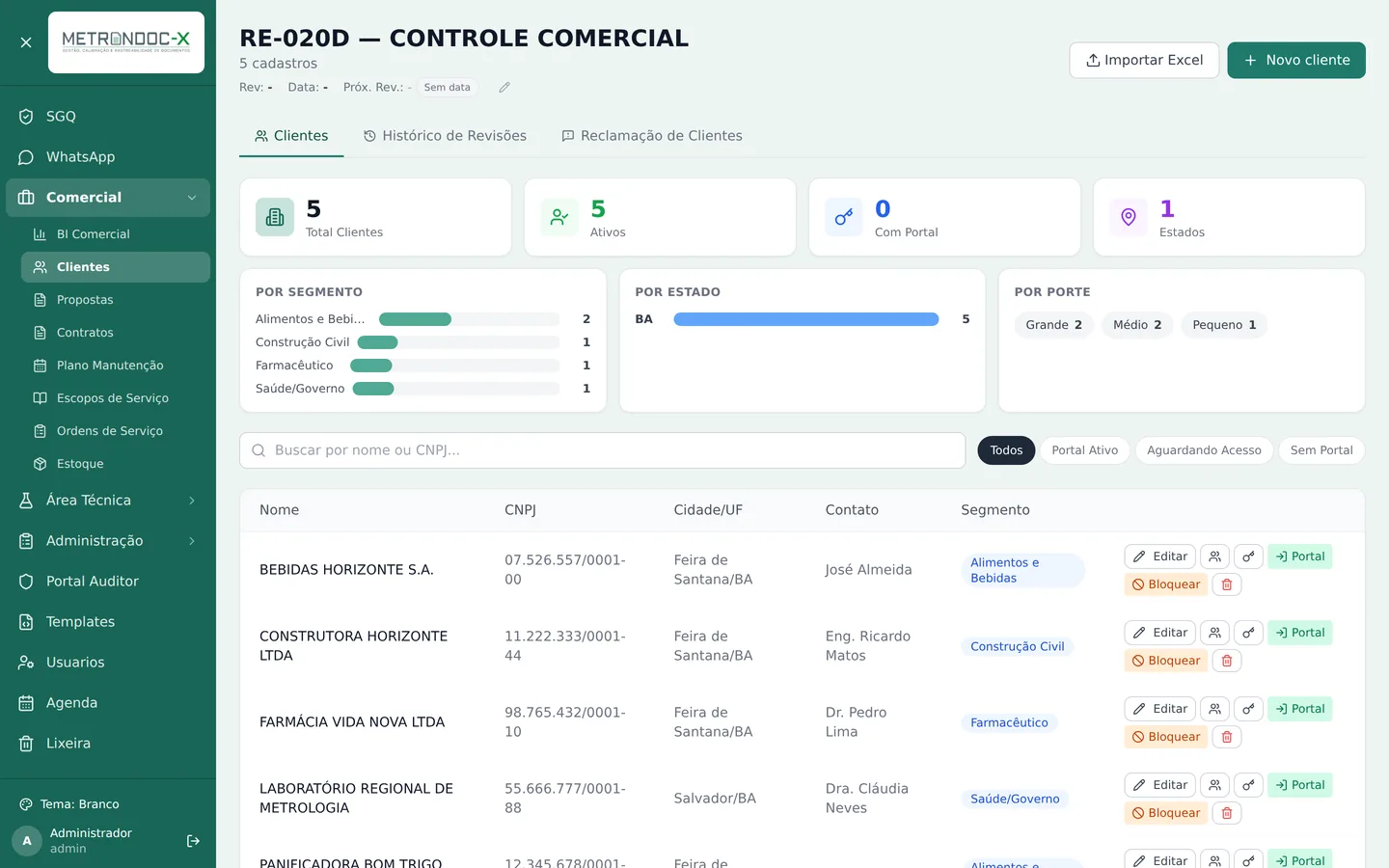Screen dimensions: 1389x868
Task: Open the Lixeira trash section
Action: [x=108, y=744]
